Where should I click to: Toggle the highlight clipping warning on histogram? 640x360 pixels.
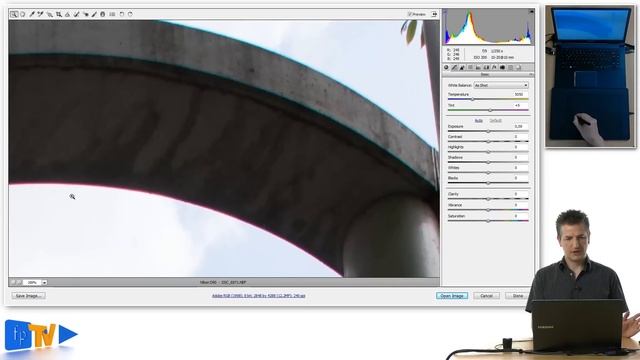(x=531, y=12)
